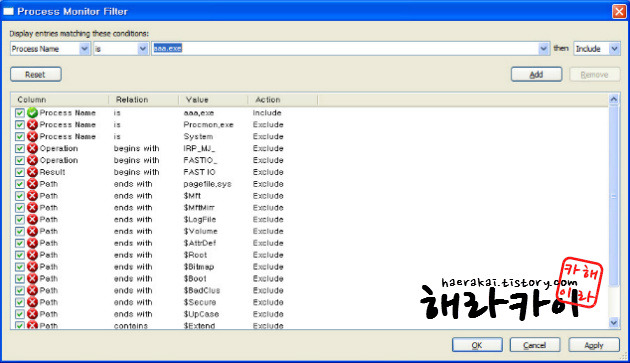The height and width of the screenshot is (363, 630).
Task: Click the exclude icon in $Bitmap row
Action: [33, 267]
